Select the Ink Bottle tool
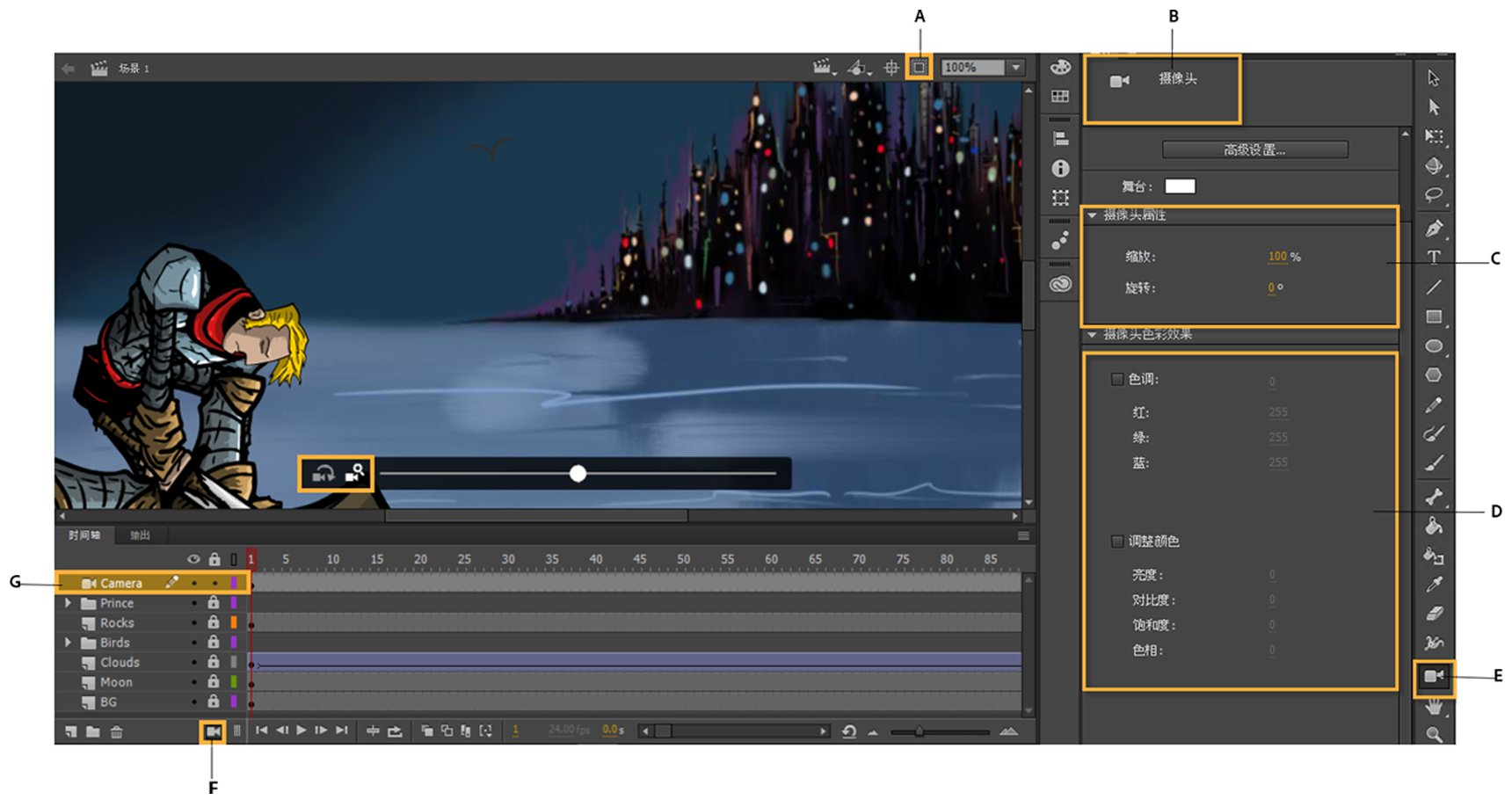1512x800 pixels. point(1434,556)
